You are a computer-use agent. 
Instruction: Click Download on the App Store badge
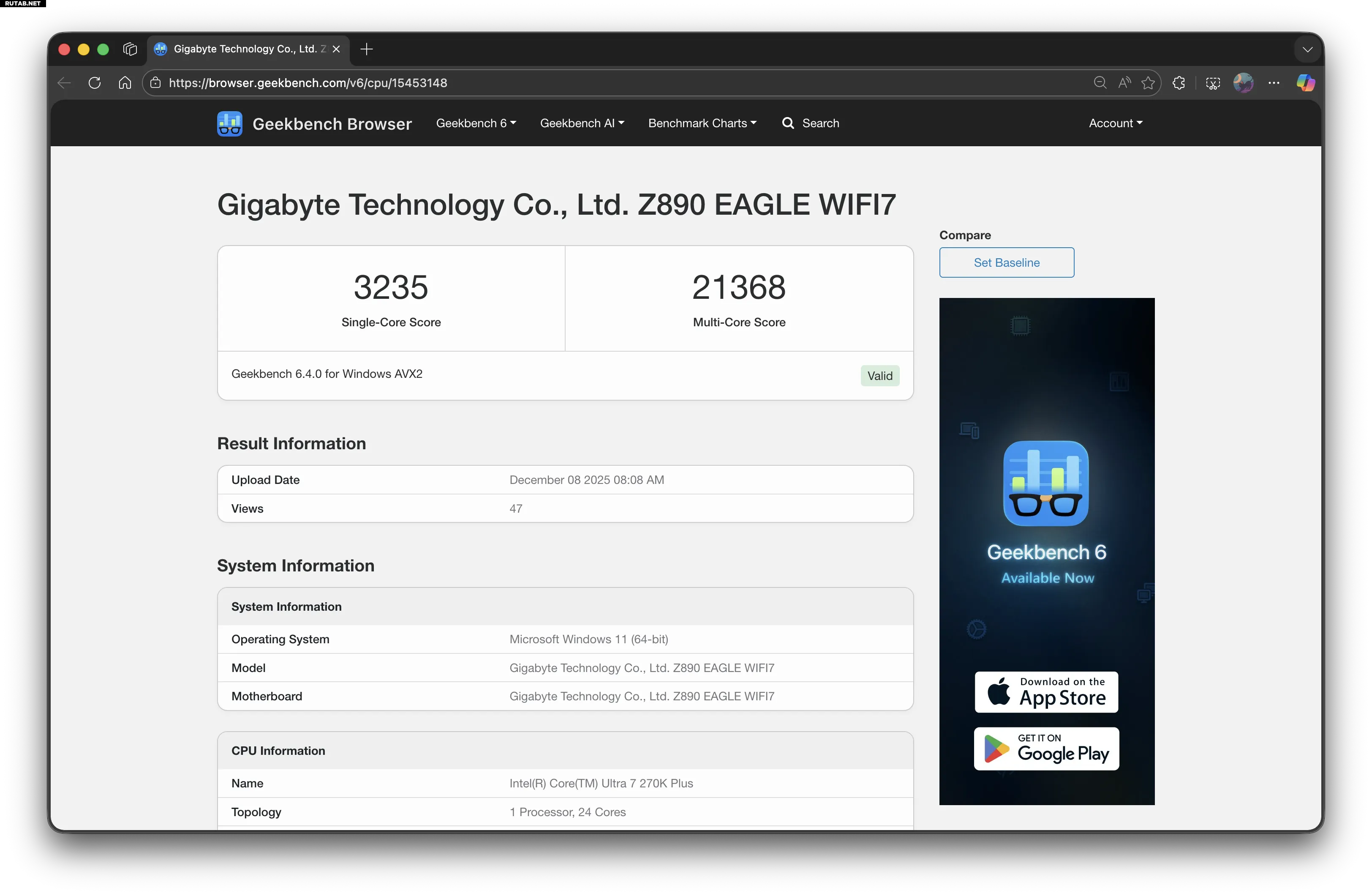click(1046, 692)
